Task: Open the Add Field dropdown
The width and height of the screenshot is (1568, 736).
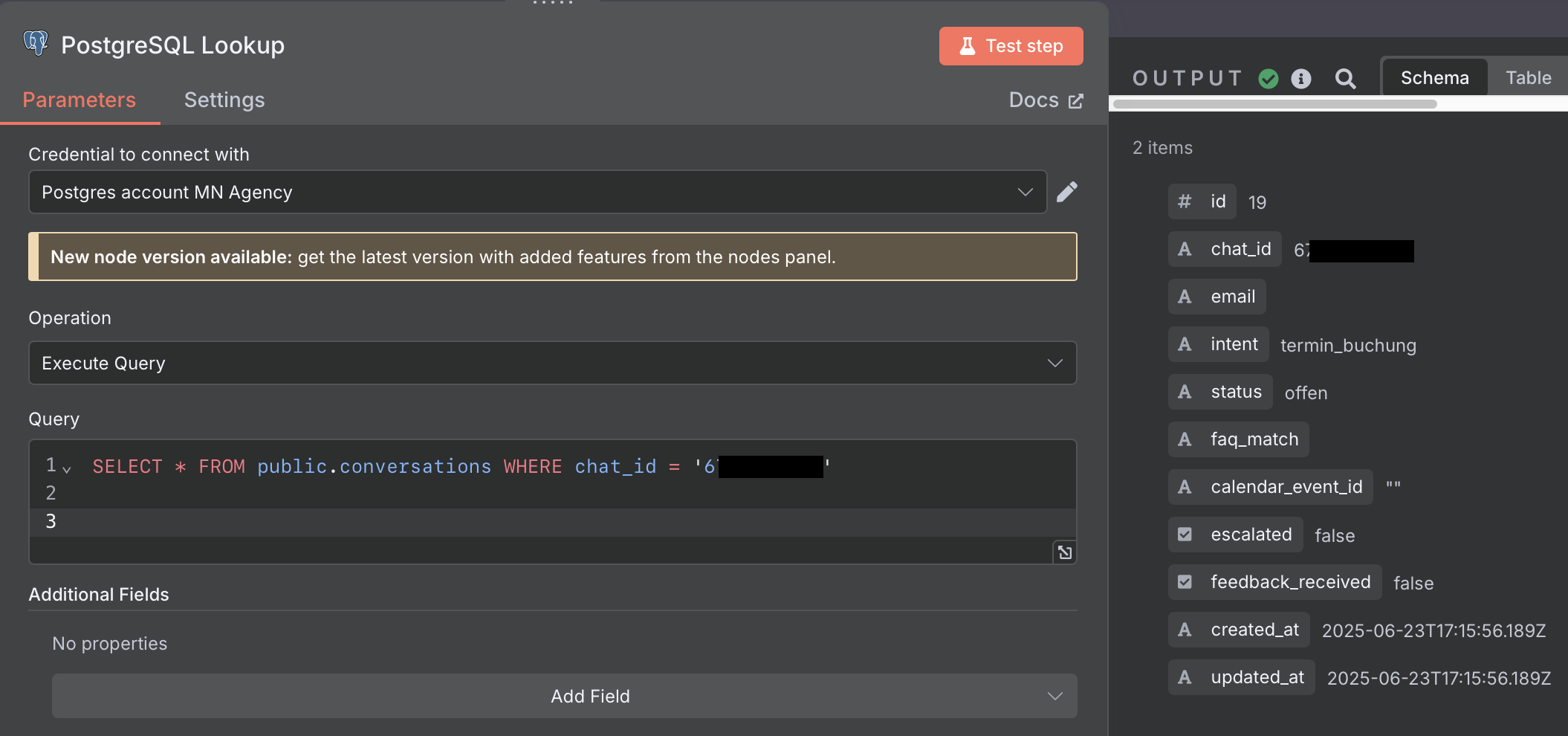Action: pyautogui.click(x=564, y=696)
